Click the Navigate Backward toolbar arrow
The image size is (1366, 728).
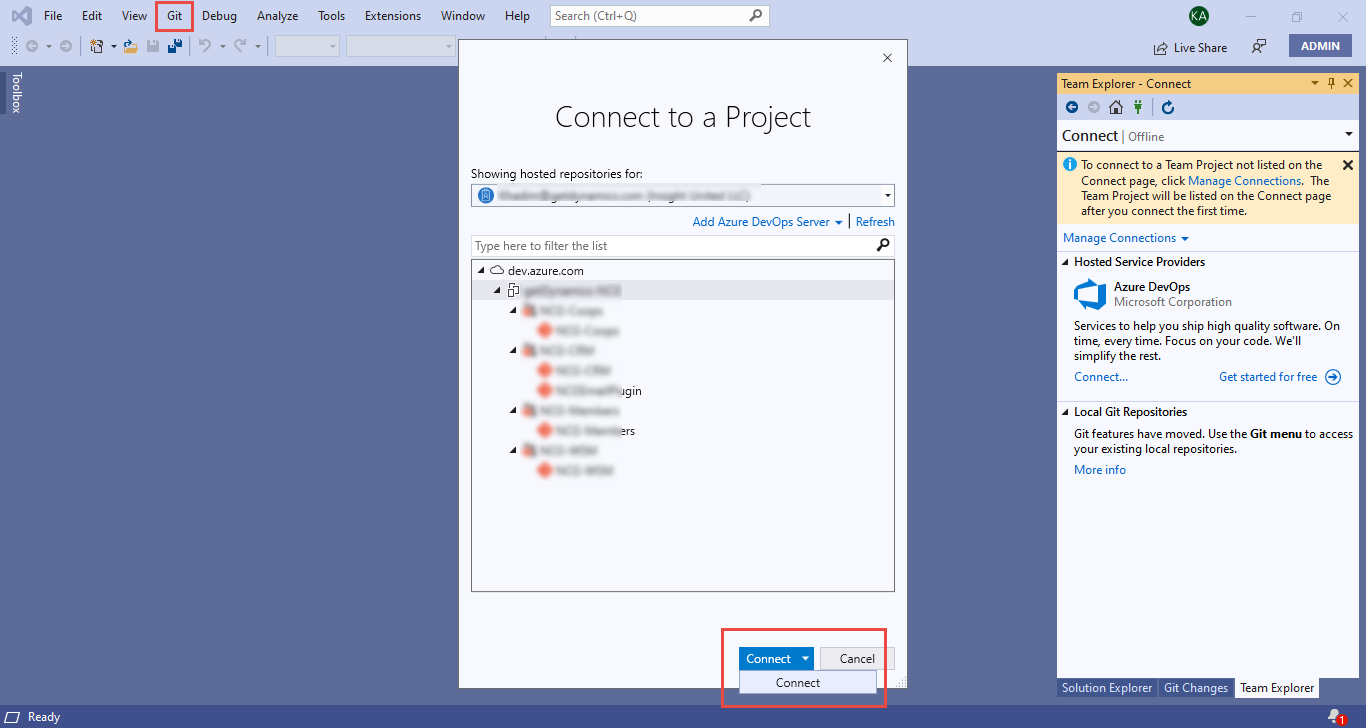click(x=32, y=46)
